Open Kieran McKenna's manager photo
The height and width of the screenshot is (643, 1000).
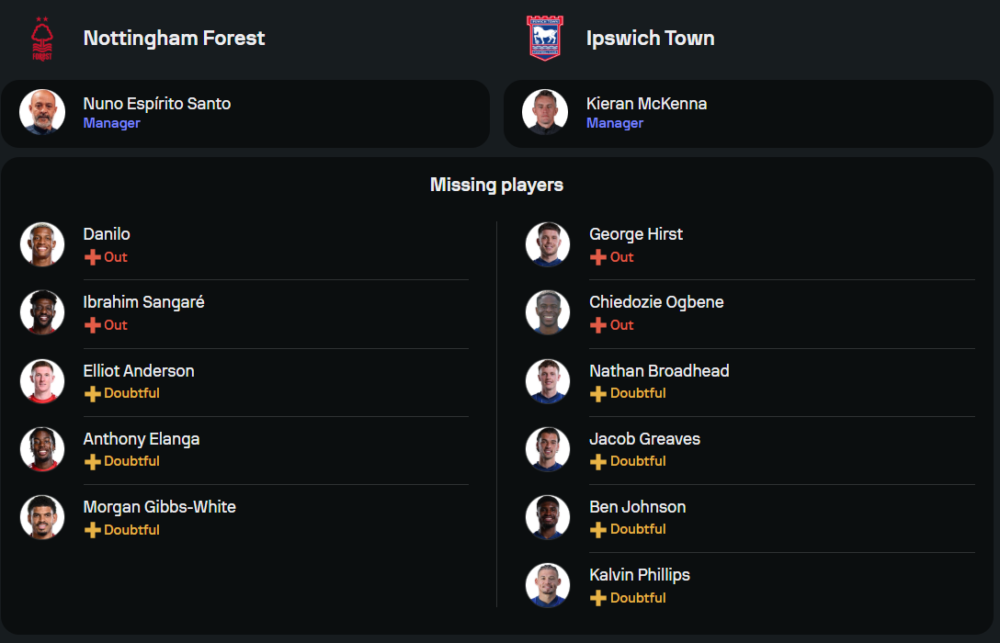click(545, 112)
